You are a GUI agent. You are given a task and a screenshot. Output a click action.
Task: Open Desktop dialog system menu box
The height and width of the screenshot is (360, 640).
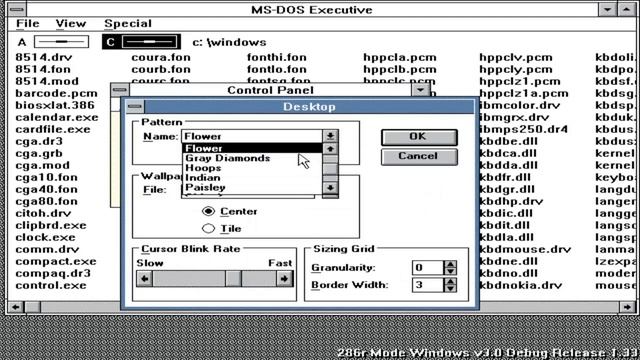pyautogui.click(x=135, y=107)
